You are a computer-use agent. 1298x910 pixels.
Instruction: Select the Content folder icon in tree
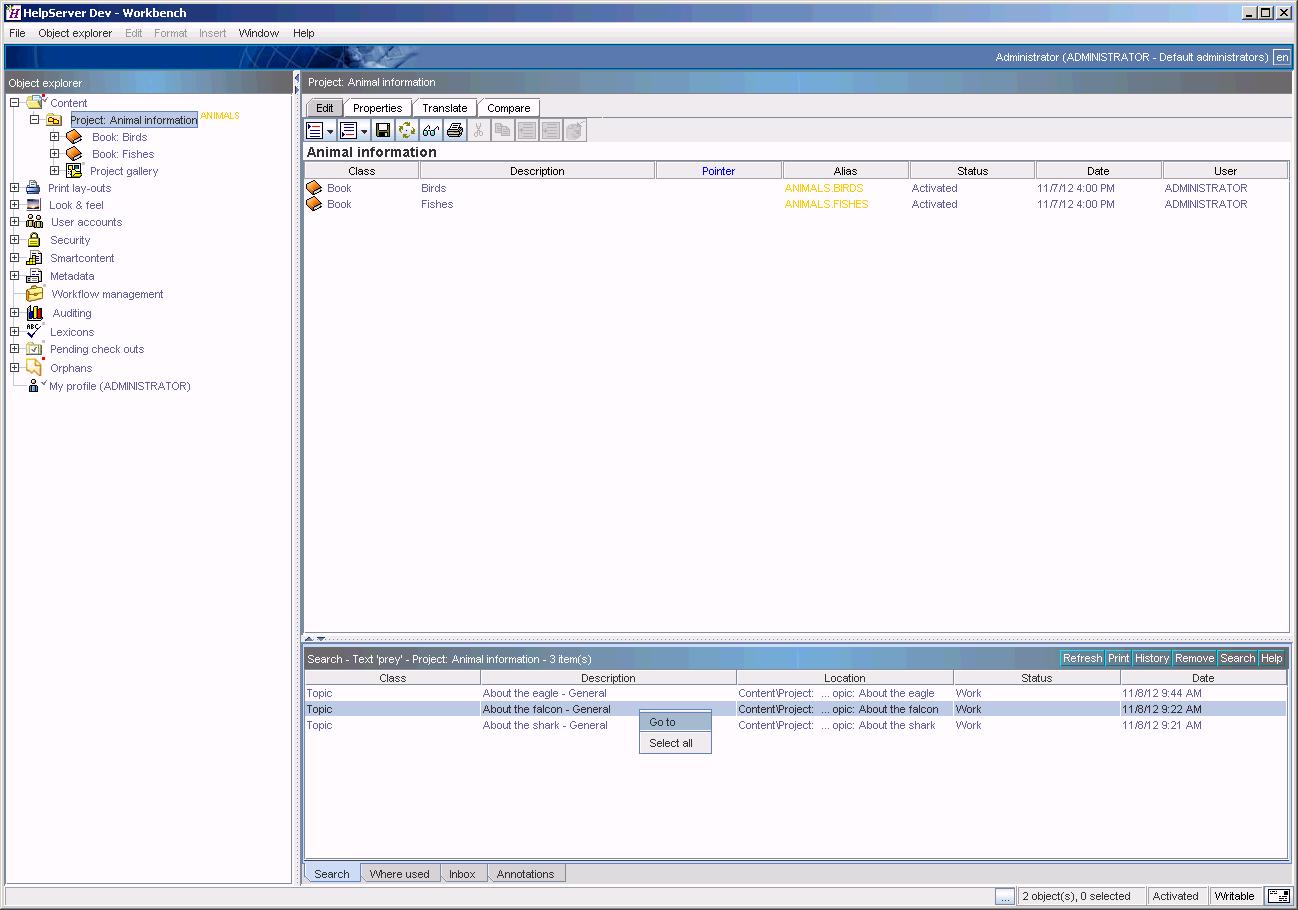36,102
